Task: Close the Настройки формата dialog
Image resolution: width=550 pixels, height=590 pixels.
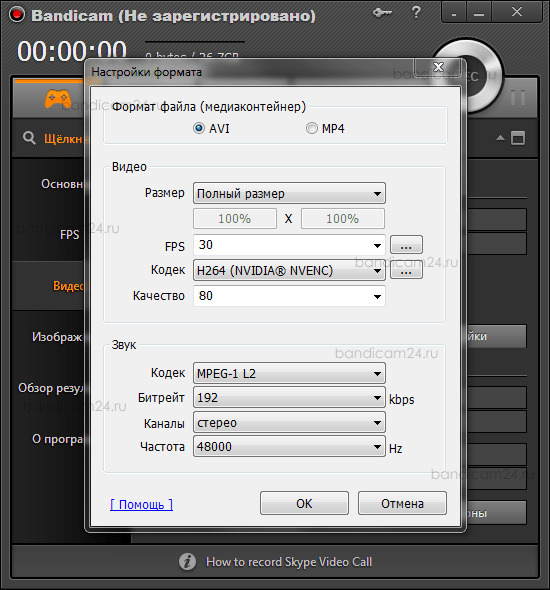Action: 438,67
